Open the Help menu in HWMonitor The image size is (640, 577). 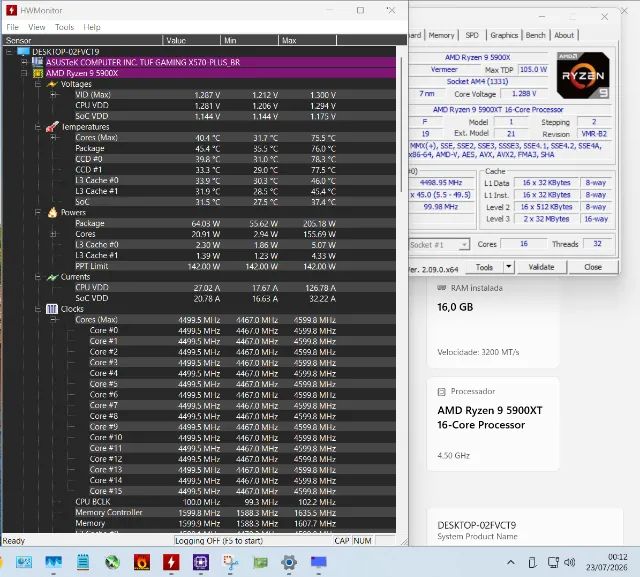(x=92, y=27)
